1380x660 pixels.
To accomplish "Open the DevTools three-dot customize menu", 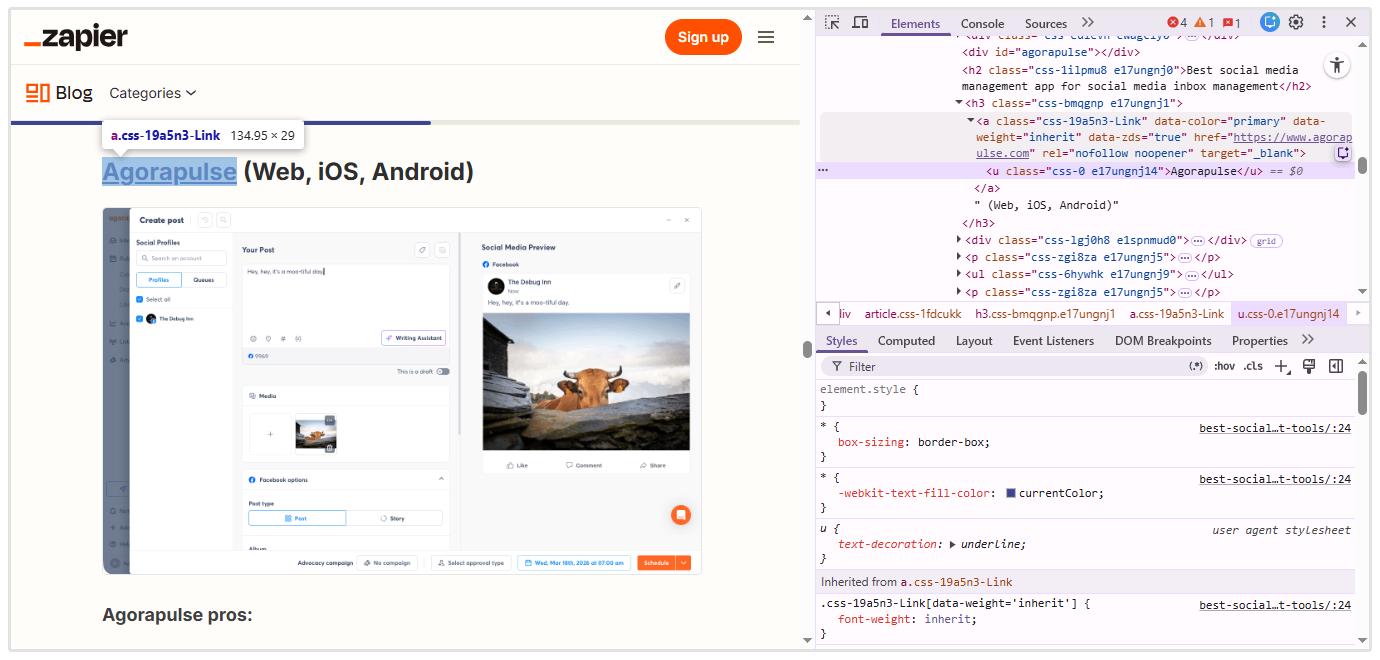I will click(x=1324, y=22).
